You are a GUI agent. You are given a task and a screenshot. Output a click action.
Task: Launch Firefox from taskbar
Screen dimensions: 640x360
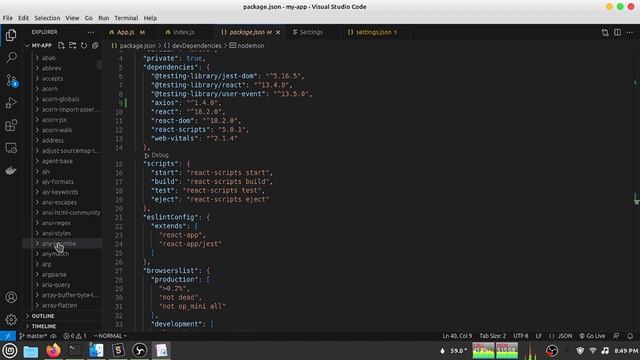(53, 351)
